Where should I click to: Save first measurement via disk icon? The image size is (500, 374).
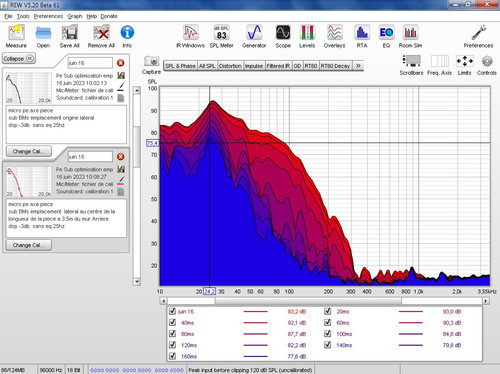click(121, 76)
